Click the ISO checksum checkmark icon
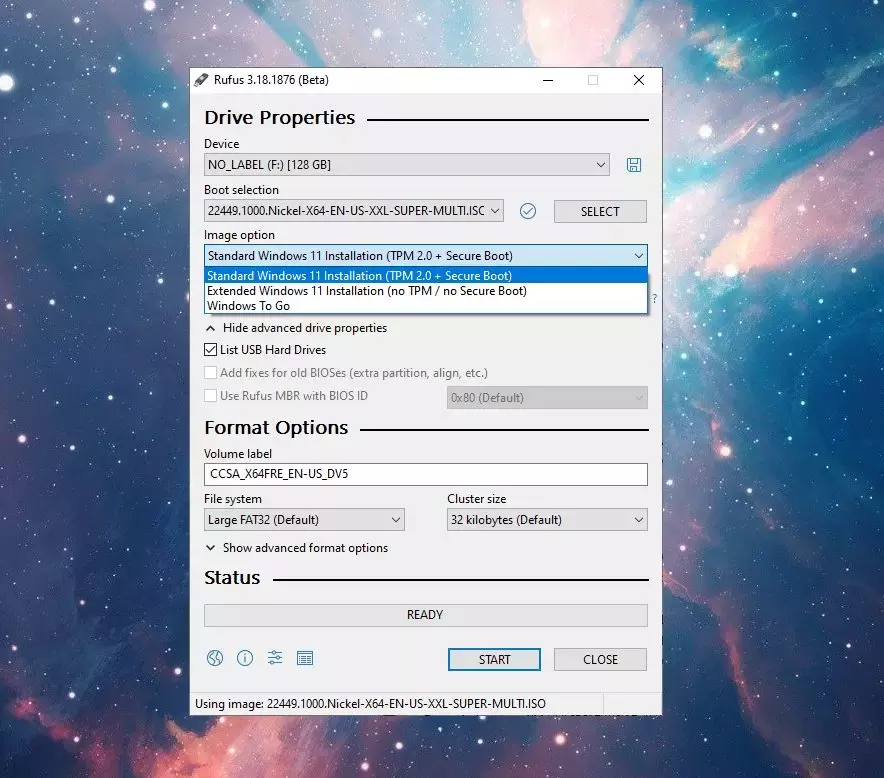 (528, 211)
